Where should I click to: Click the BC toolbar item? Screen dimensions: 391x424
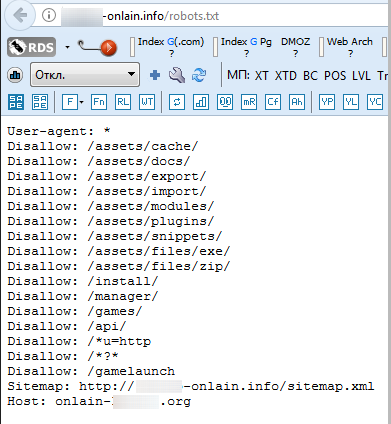pyautogui.click(x=310, y=76)
